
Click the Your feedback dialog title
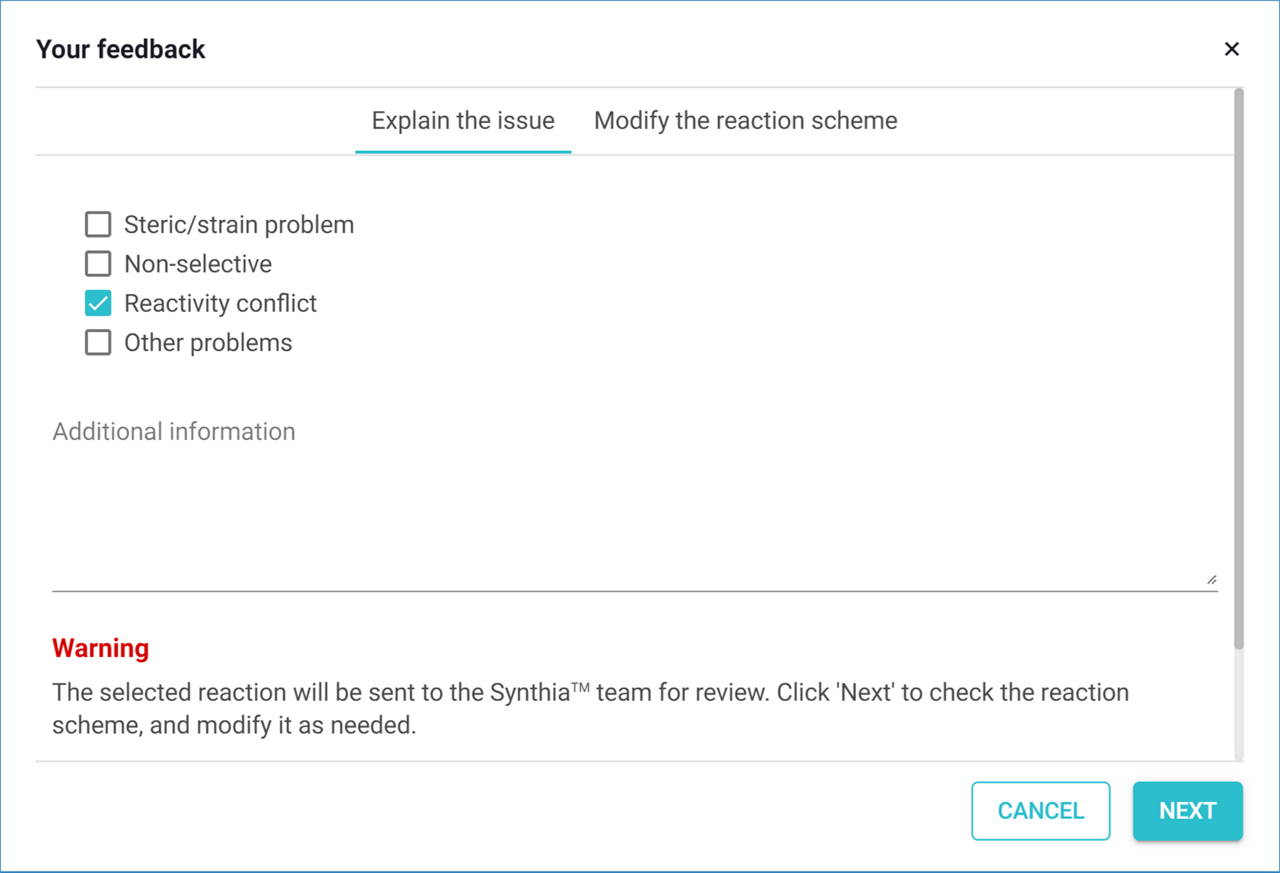click(x=121, y=49)
